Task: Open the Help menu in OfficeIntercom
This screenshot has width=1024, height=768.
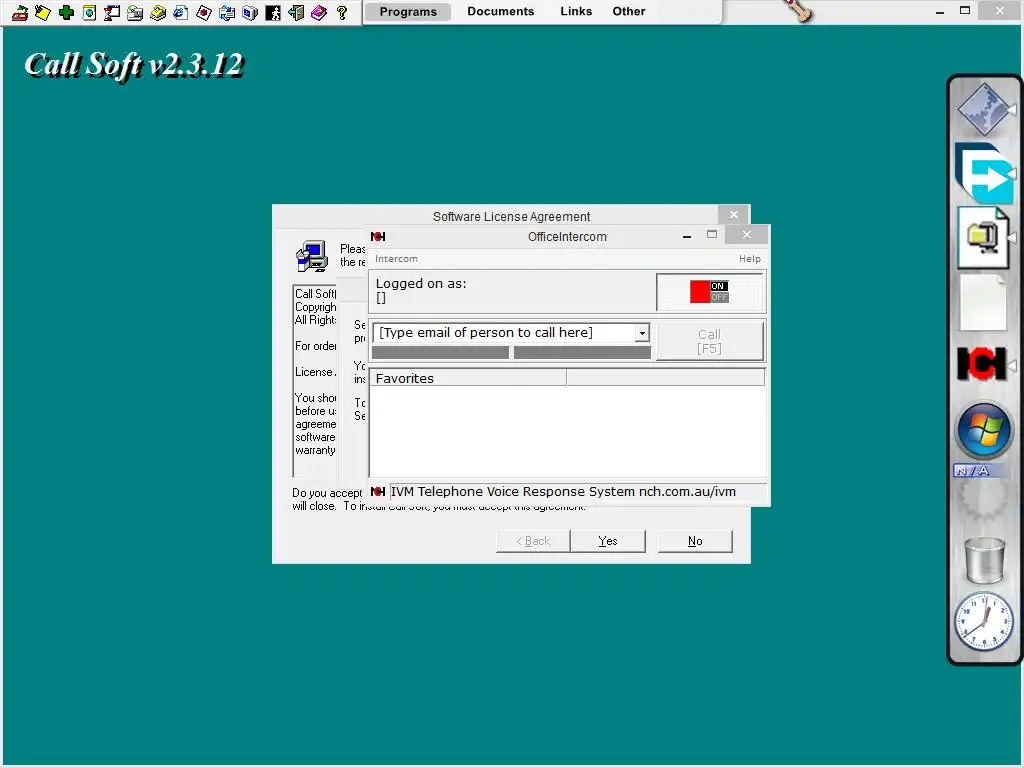Action: pyautogui.click(x=750, y=259)
